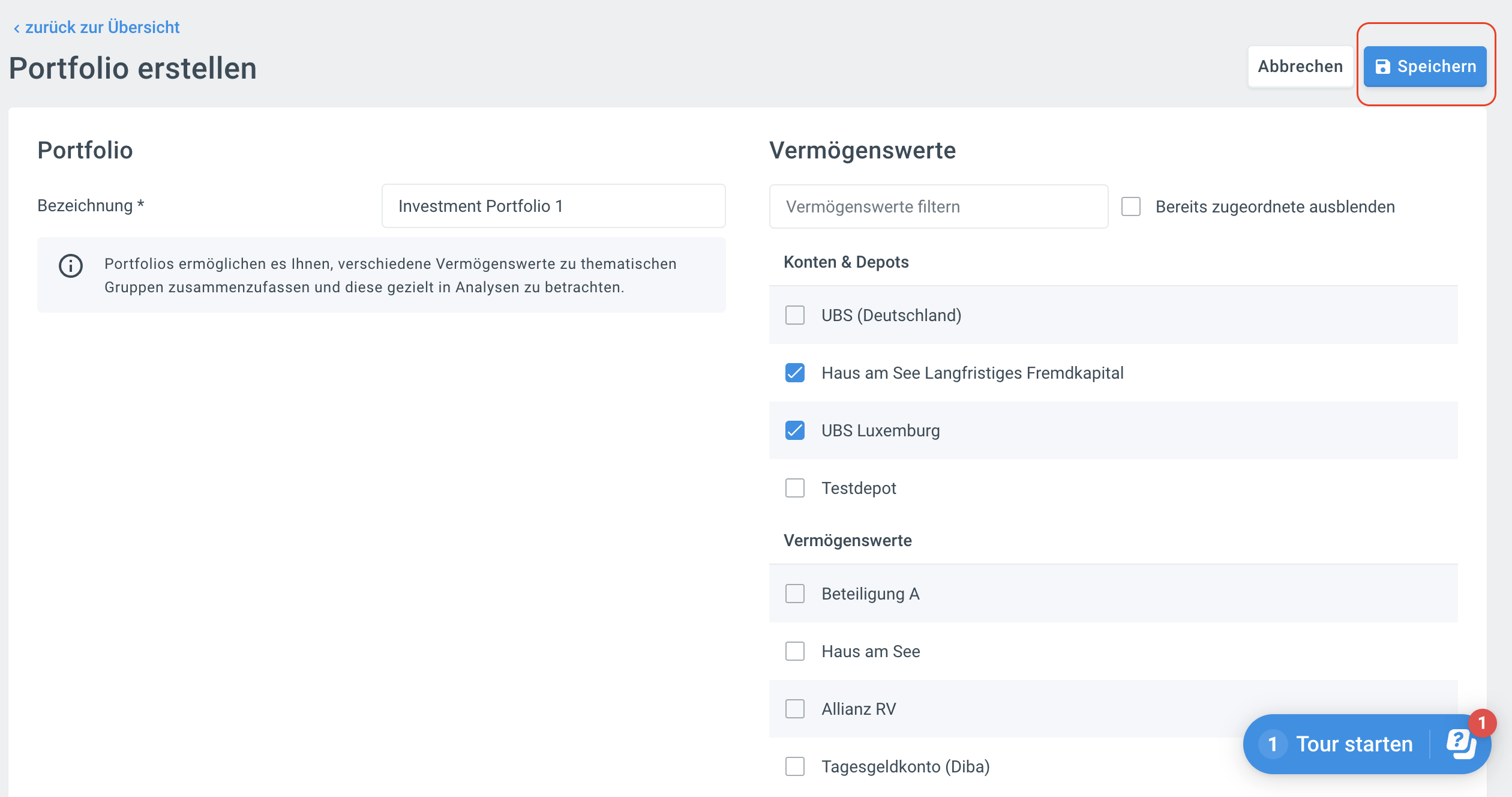Check 'Beteiligung A' under Vermögenswerte
Viewport: 1512px width, 797px height.
pos(795,594)
